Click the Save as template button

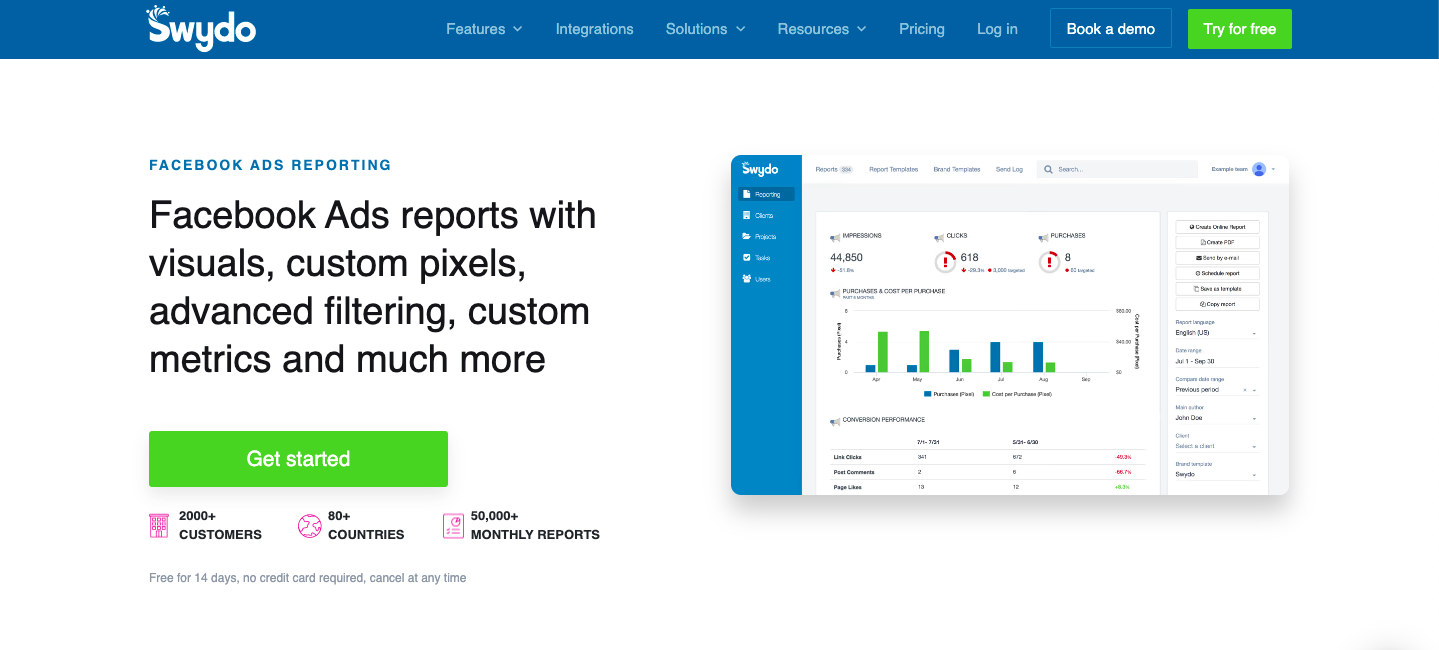(1217, 288)
